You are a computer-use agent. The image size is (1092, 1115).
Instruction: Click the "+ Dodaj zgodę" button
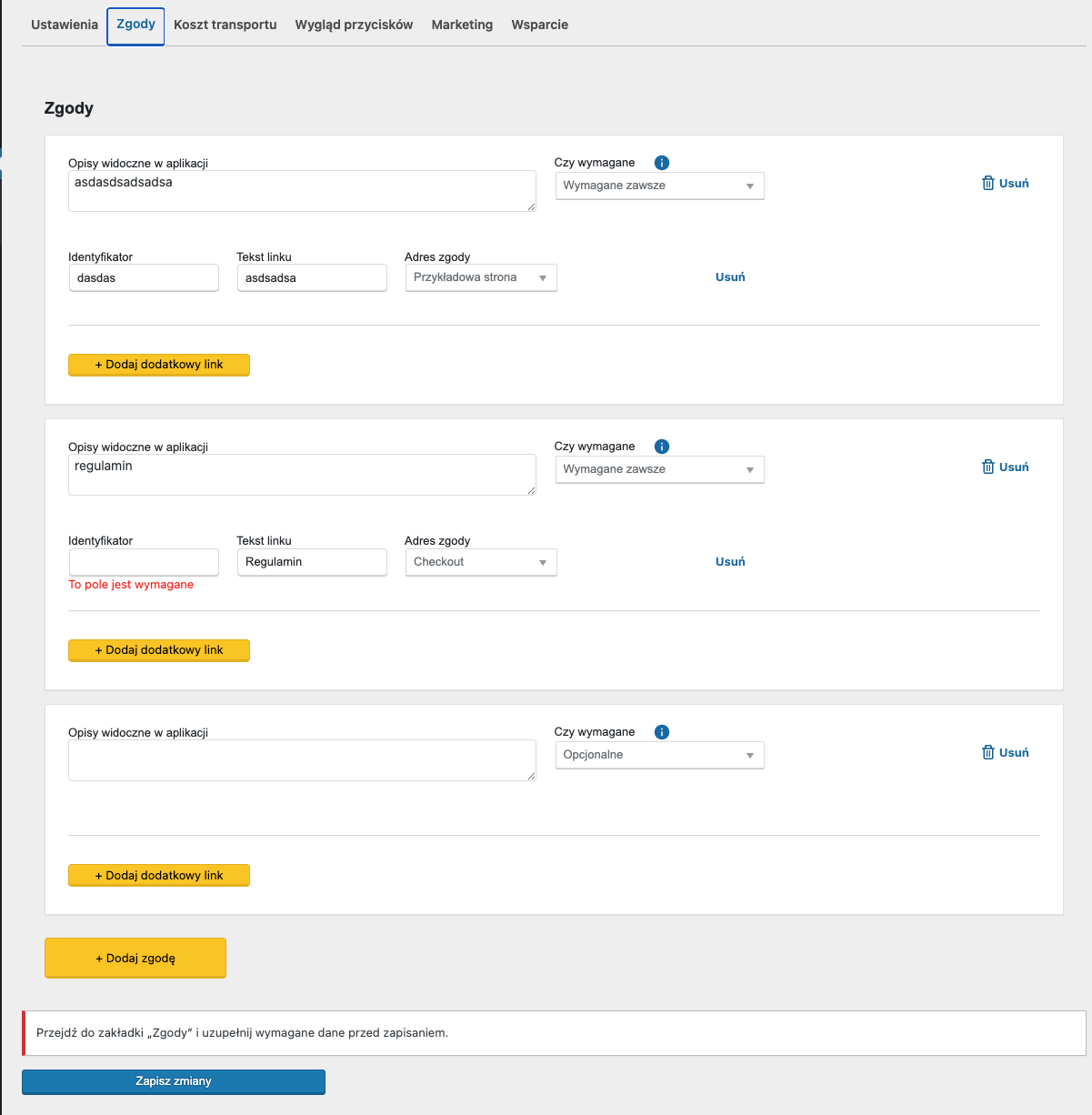pyautogui.click(x=135, y=958)
